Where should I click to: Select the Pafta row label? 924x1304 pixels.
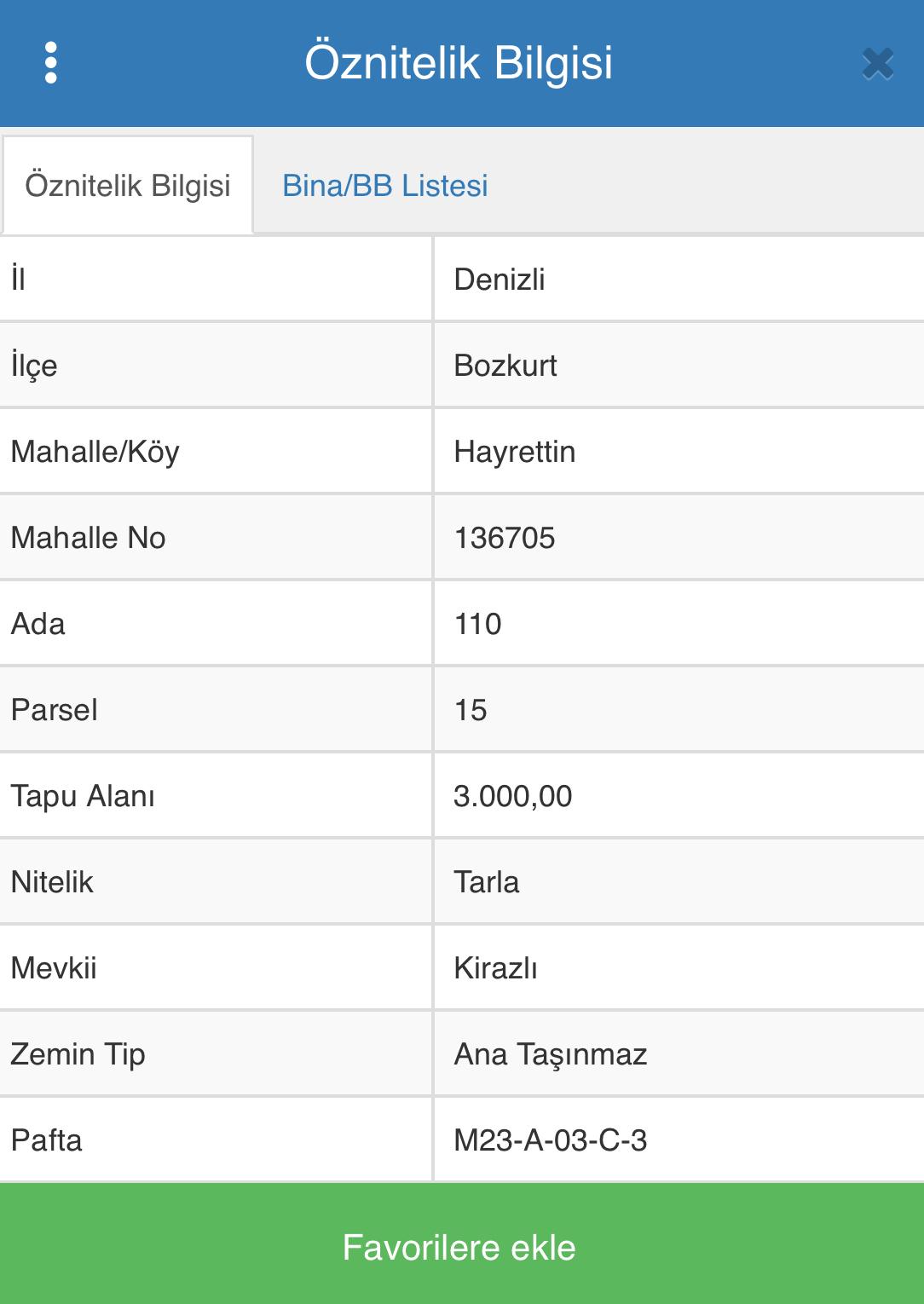(x=47, y=1140)
